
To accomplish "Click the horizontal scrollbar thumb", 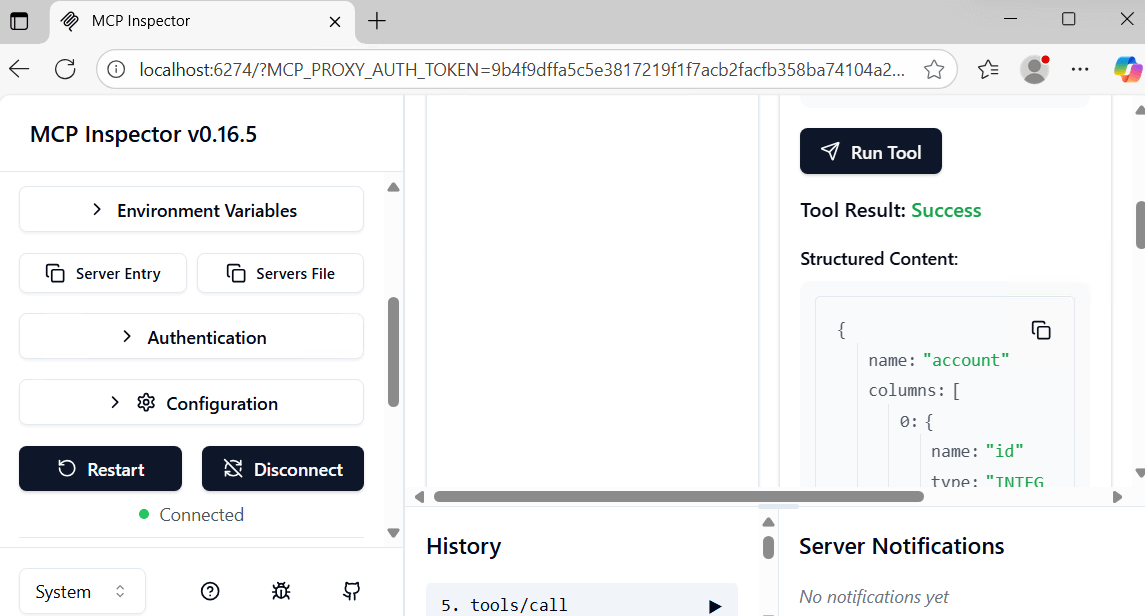I will coord(678,496).
